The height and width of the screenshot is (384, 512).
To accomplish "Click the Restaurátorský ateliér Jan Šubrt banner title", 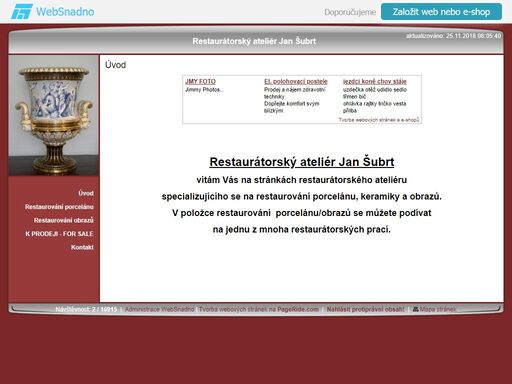I will point(254,41).
